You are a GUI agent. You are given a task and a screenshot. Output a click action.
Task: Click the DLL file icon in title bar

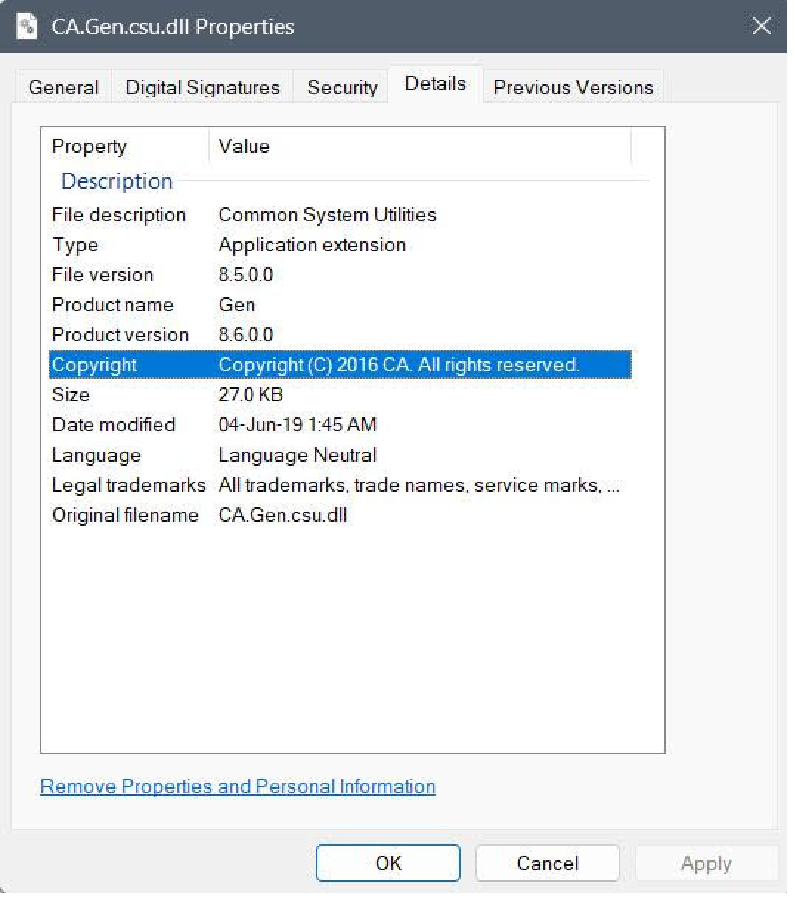click(28, 27)
